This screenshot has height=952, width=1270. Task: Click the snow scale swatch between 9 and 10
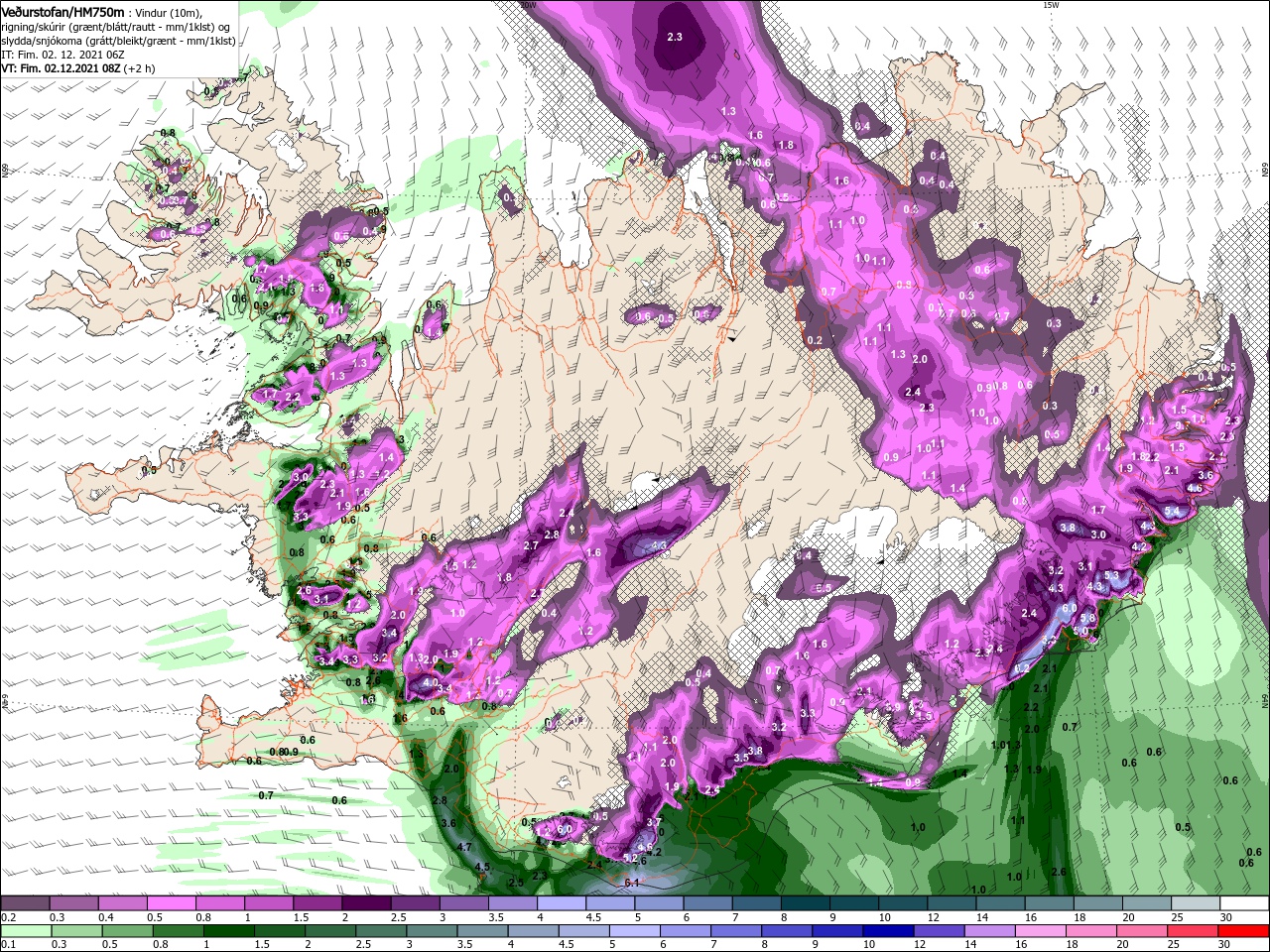click(x=854, y=903)
